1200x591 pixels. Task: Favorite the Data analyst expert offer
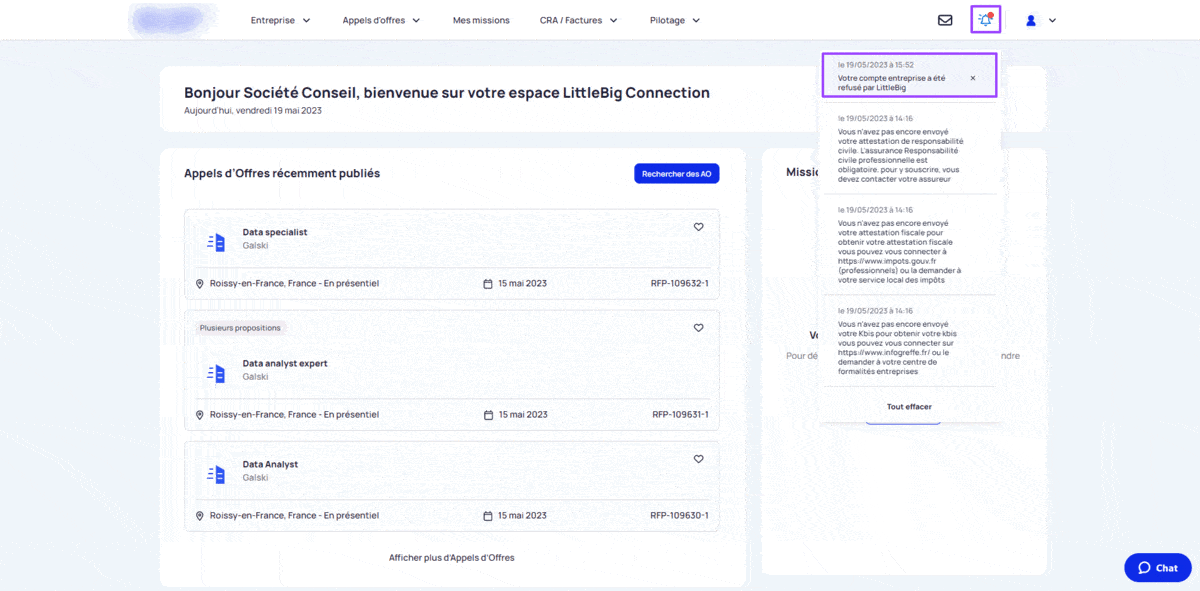699,328
